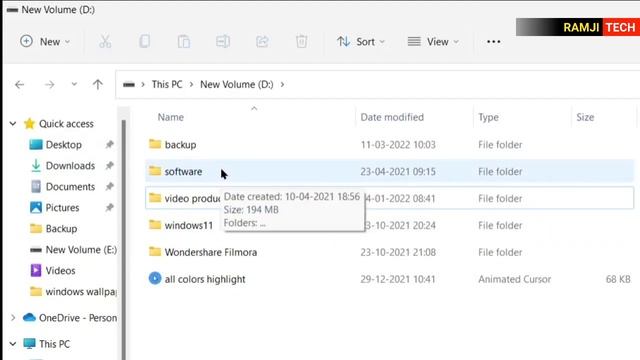Click the Rename icon in toolbar

223,42
